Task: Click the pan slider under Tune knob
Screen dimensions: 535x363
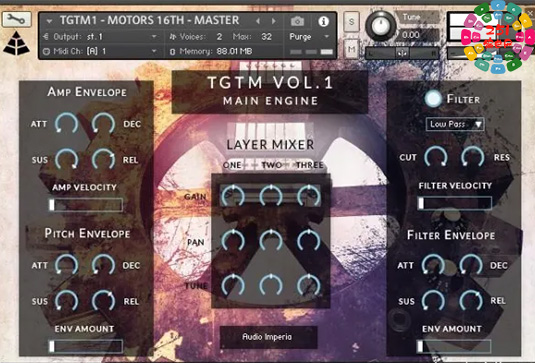Action: pos(402,53)
